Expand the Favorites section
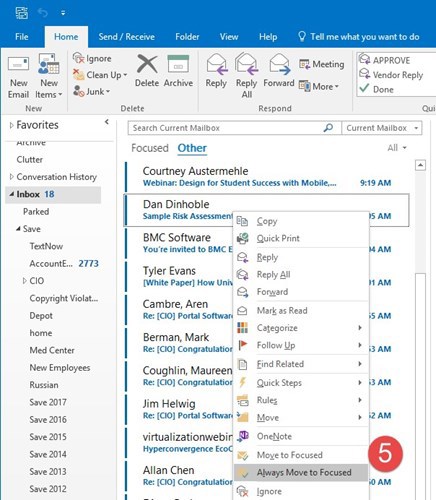Image resolution: width=436 pixels, height=500 pixels. tap(11, 125)
